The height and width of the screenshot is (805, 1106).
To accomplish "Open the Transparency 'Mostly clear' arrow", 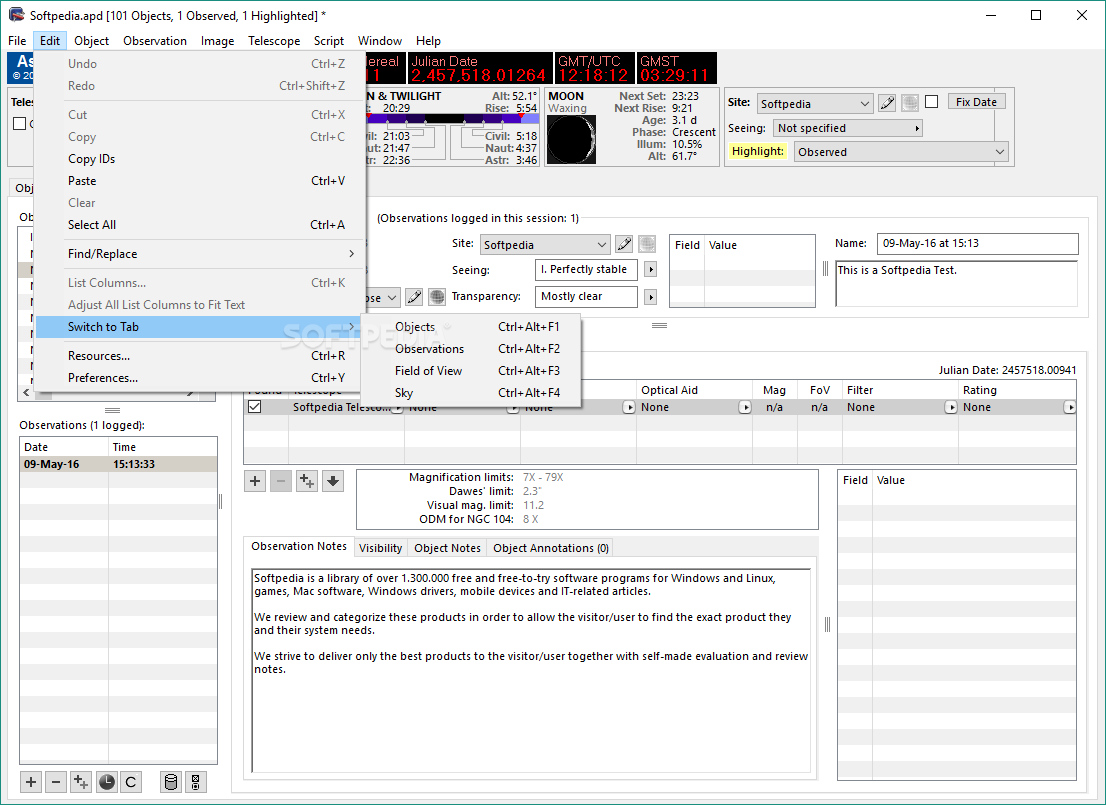I will (x=650, y=297).
